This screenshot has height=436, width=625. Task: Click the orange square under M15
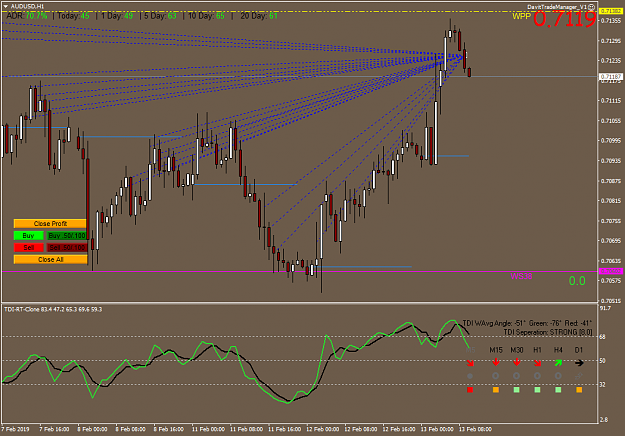(496, 390)
